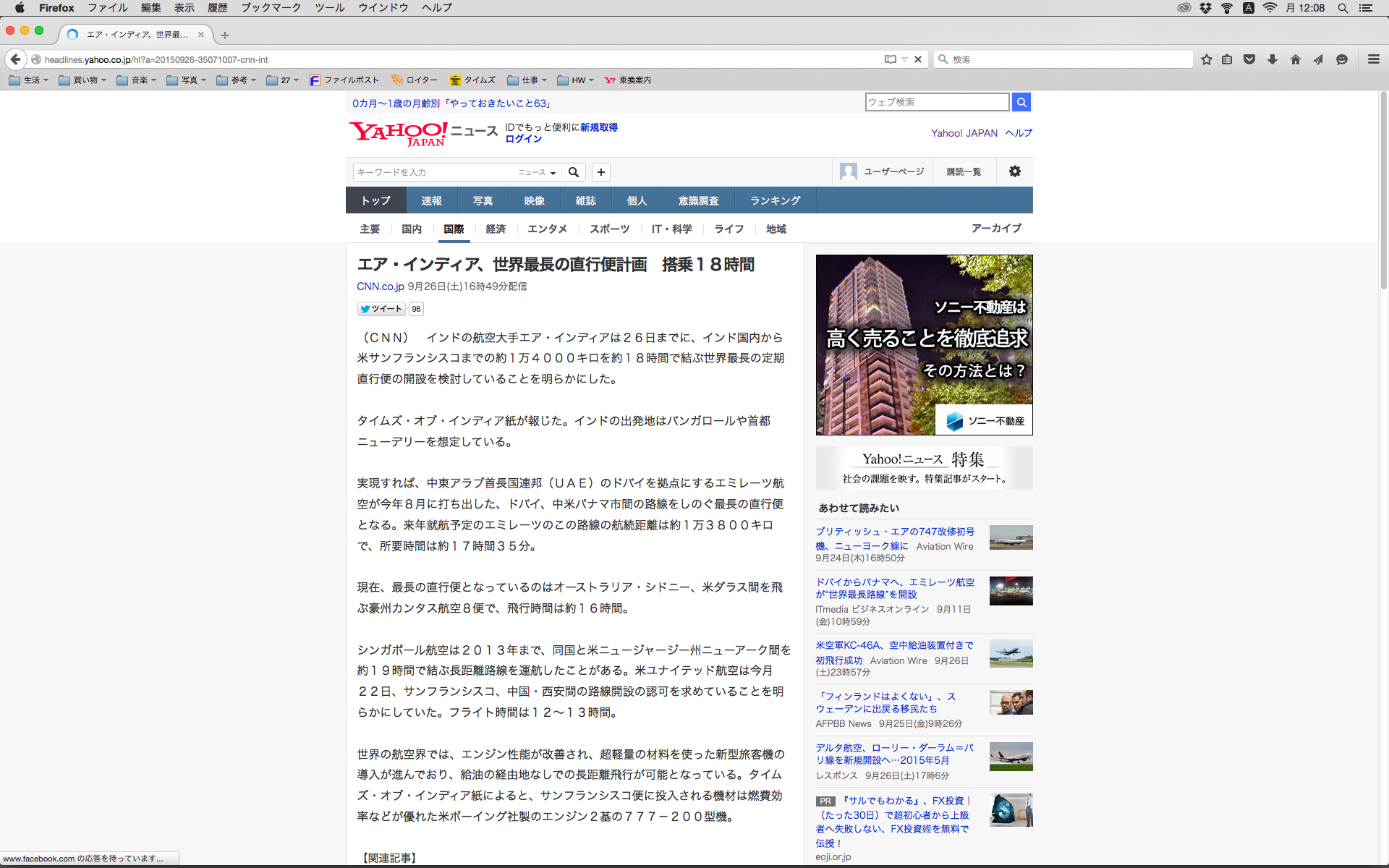Open the ブックマーク menu in menu bar
1389x868 pixels.
271,8
